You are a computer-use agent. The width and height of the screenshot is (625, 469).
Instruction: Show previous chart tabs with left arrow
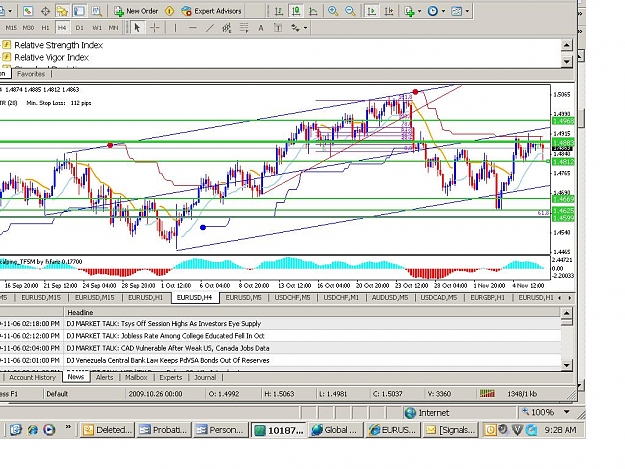pos(560,298)
